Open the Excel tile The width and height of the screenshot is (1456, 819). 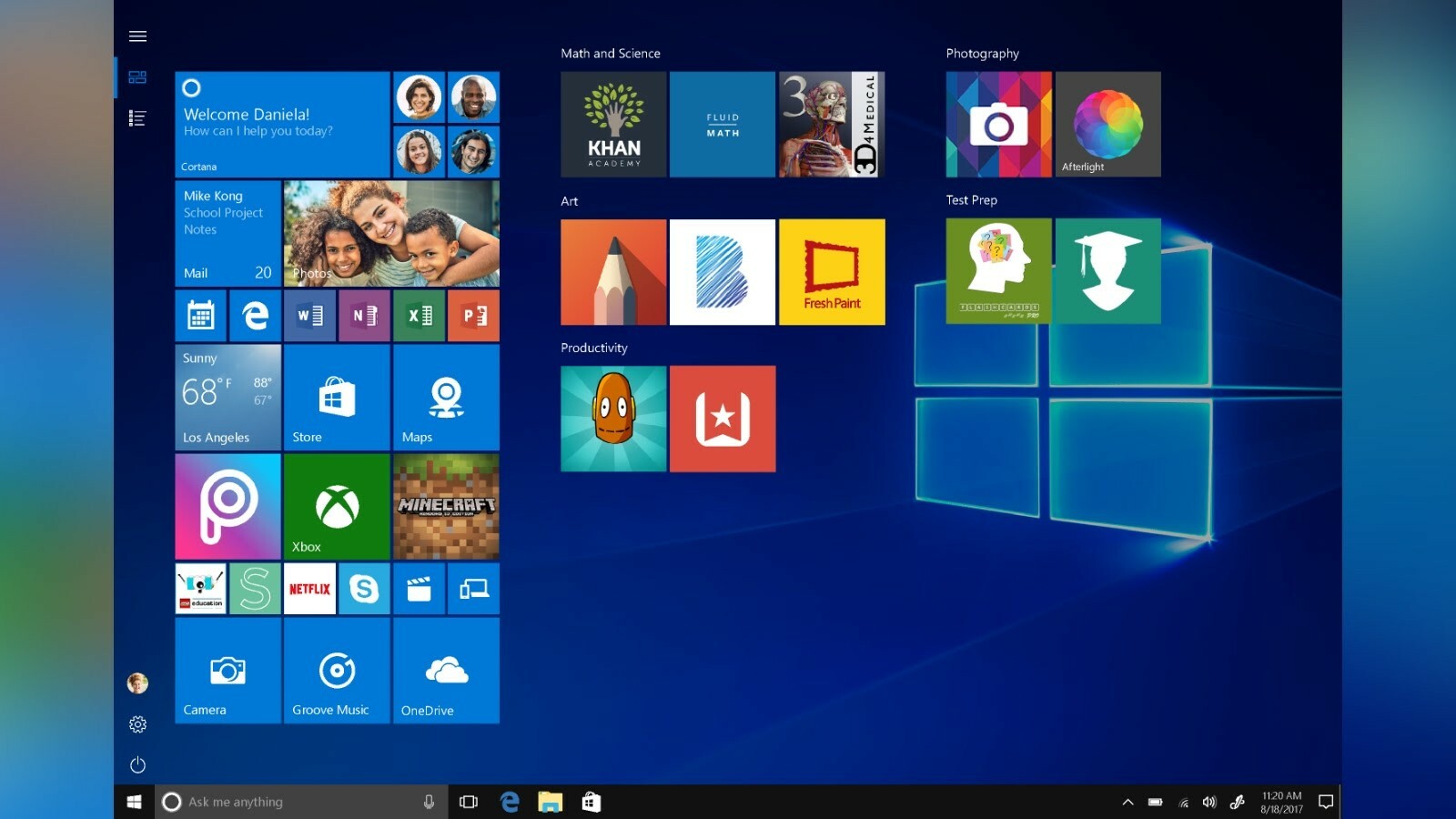pyautogui.click(x=419, y=316)
